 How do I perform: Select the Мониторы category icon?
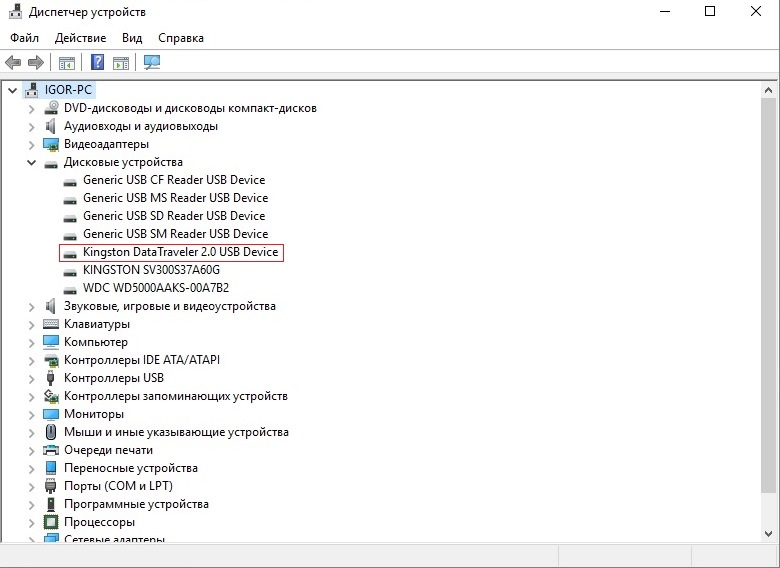(51, 414)
